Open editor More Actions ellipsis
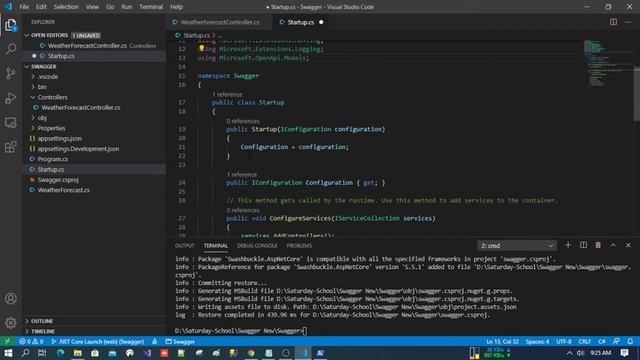 click(x=628, y=22)
